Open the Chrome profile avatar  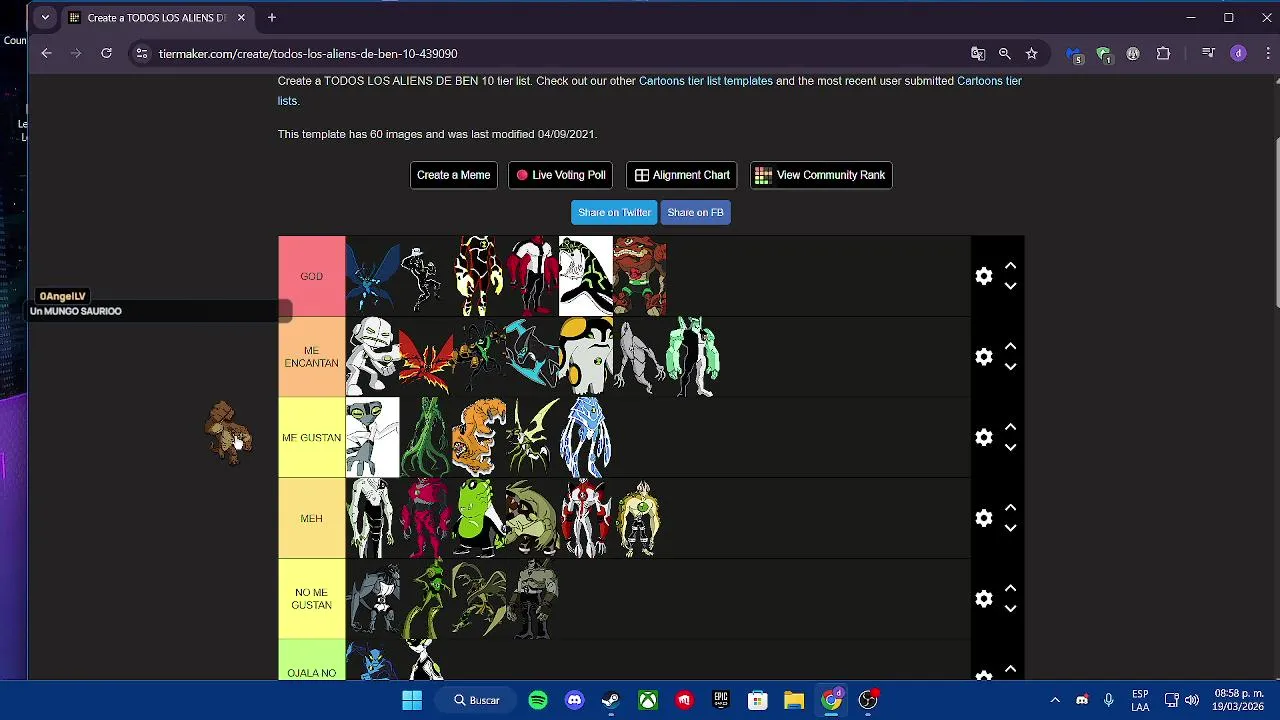1238,54
